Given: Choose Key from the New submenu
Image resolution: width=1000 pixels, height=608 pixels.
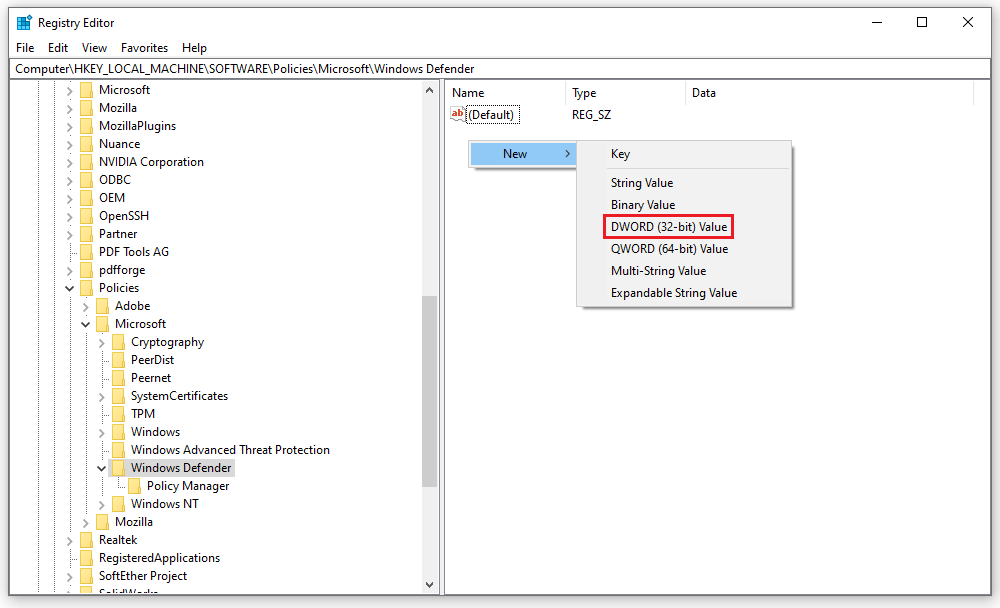Looking at the screenshot, I should pos(684,154).
